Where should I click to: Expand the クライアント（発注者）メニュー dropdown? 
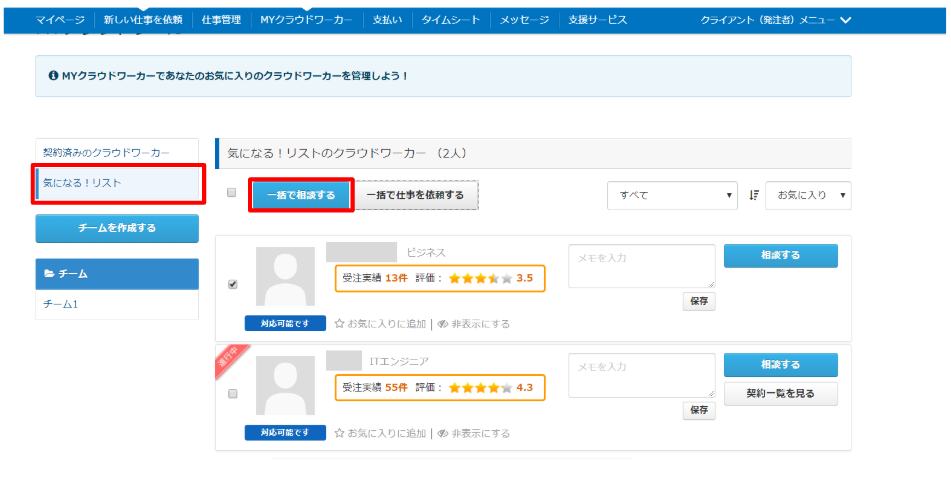pyautogui.click(x=775, y=20)
